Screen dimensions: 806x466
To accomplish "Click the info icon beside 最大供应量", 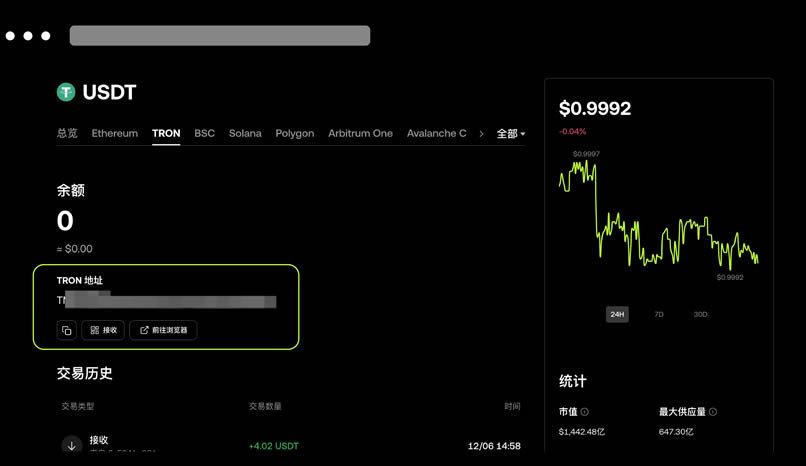I will tap(713, 412).
